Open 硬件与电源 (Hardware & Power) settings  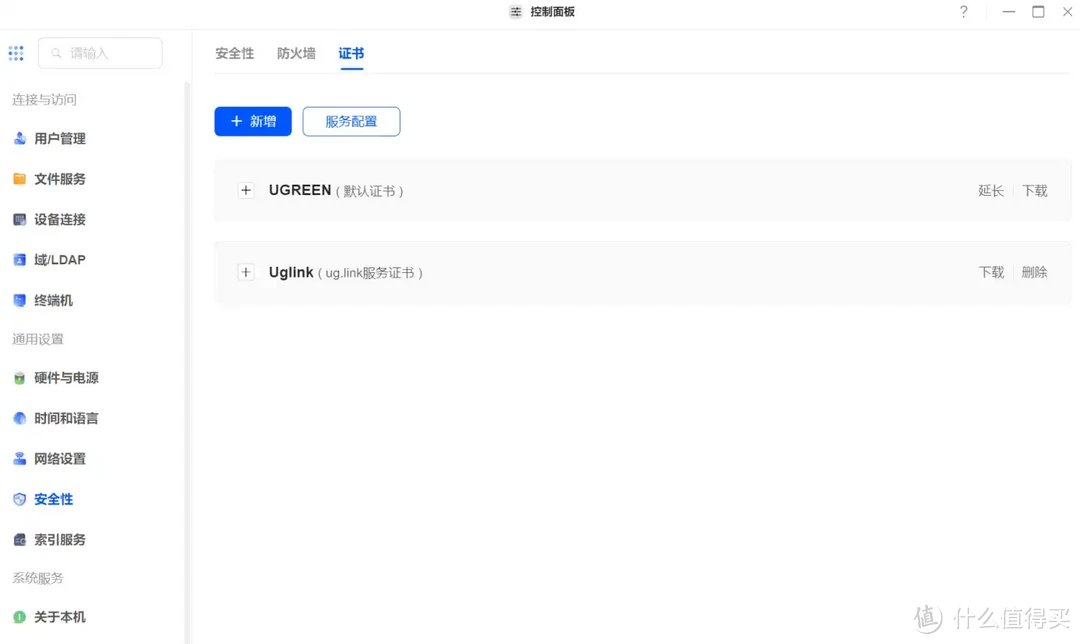[x=63, y=378]
